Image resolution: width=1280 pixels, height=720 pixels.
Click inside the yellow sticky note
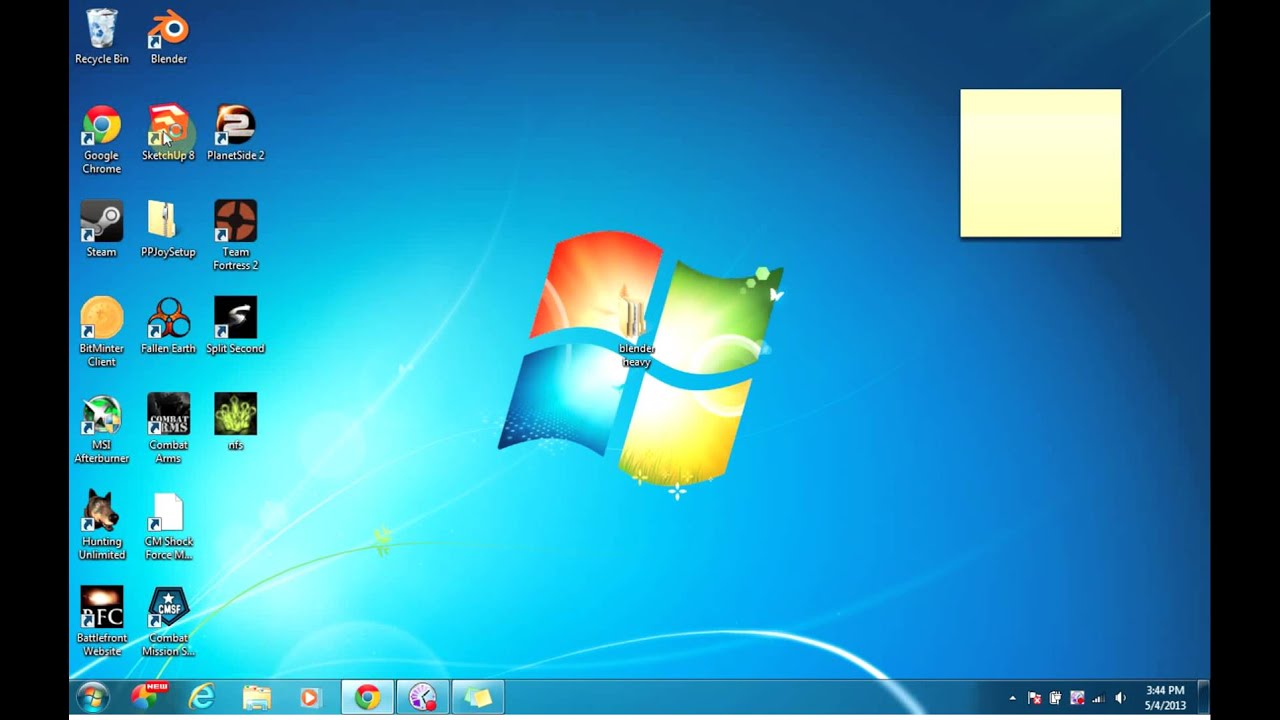1040,163
